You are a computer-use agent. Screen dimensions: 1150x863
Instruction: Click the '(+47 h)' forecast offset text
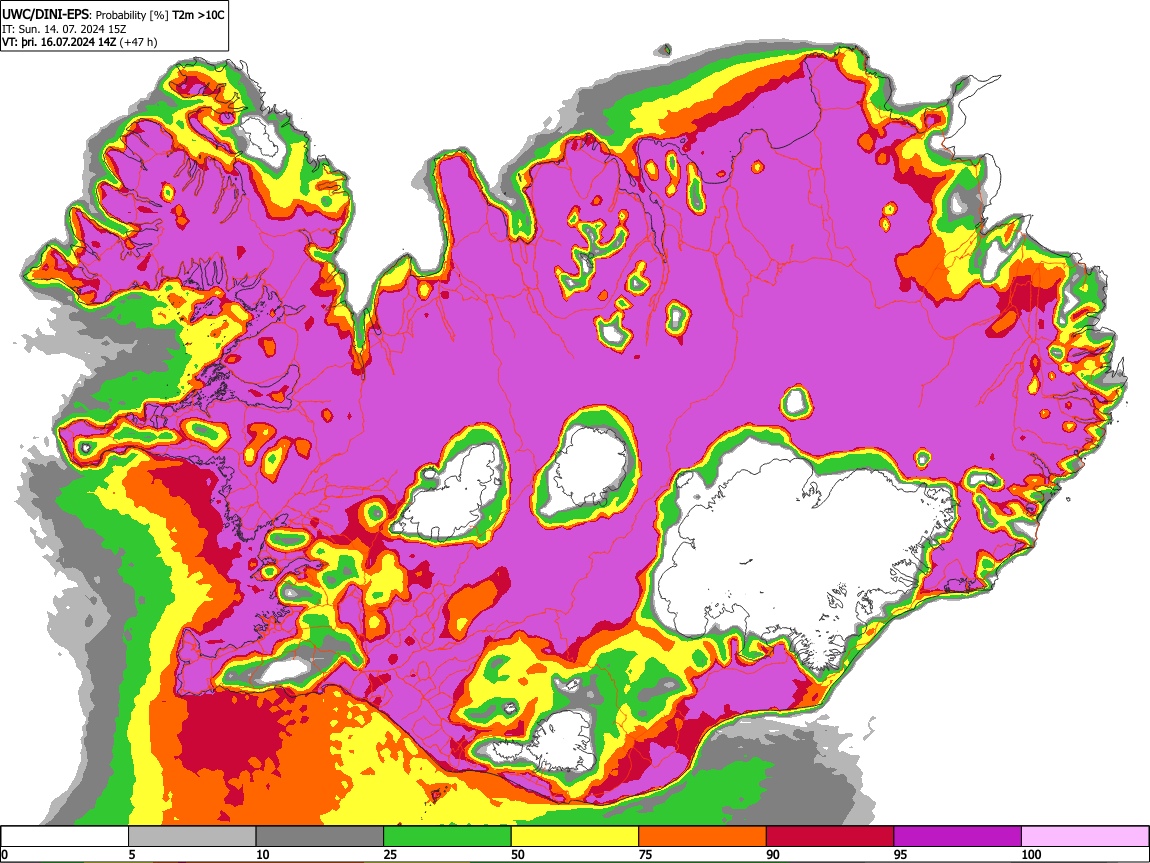(139, 42)
